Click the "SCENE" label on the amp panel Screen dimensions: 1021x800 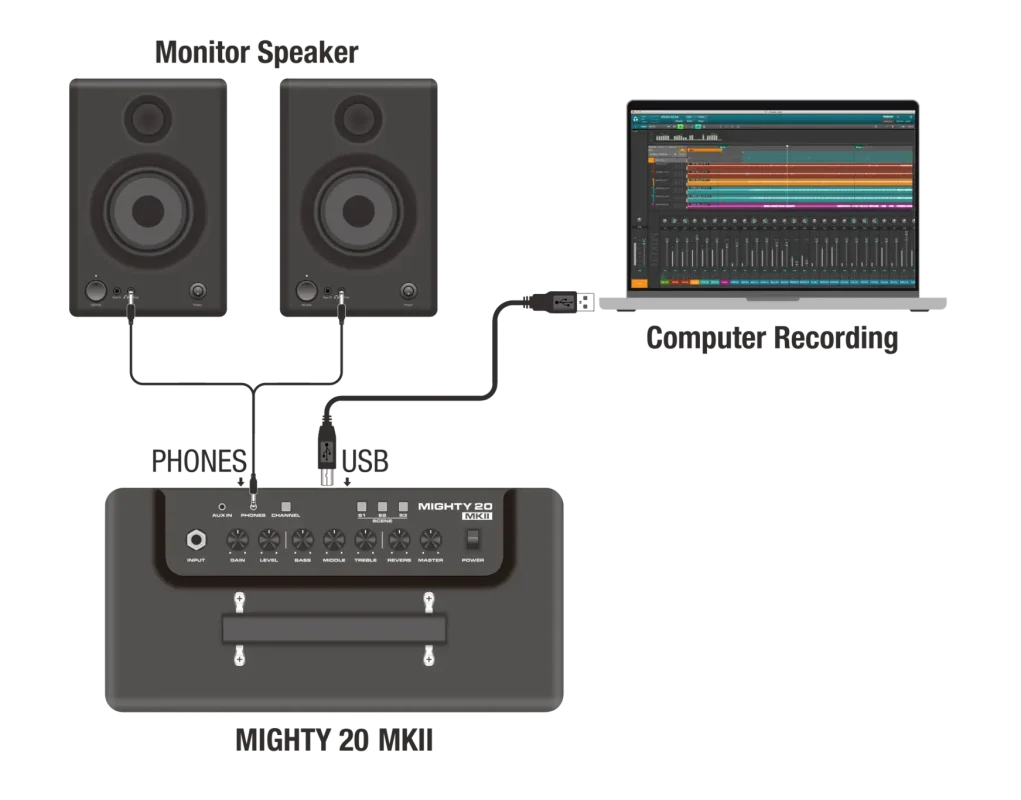pyautogui.click(x=382, y=521)
